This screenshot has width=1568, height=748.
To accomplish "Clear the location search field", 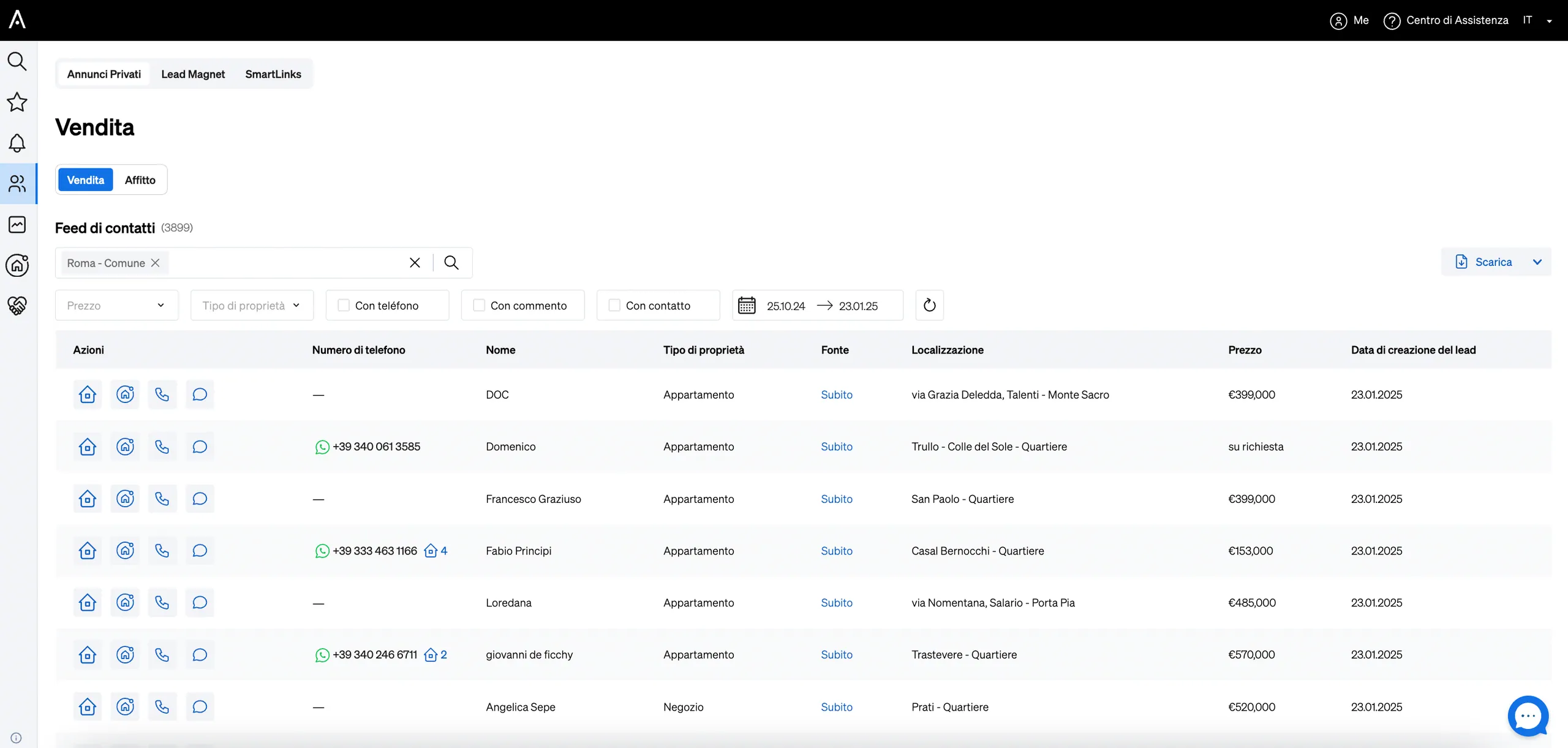I will click(x=415, y=263).
